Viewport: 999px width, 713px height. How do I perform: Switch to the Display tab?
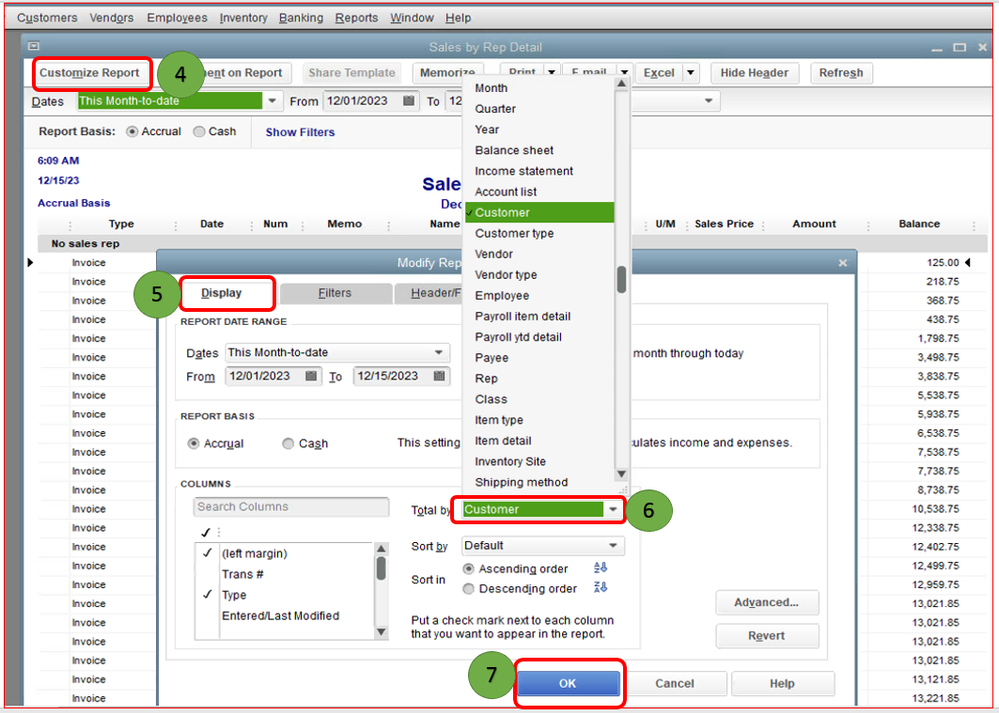(221, 293)
